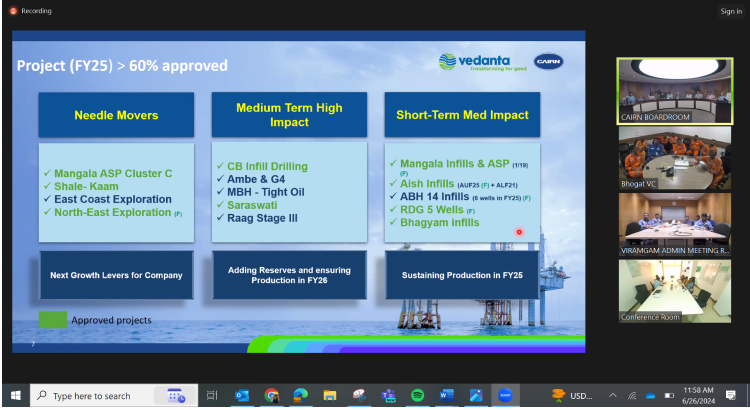The image size is (750, 410).
Task: Open Microsoft Edge in taskbar
Action: point(300,396)
